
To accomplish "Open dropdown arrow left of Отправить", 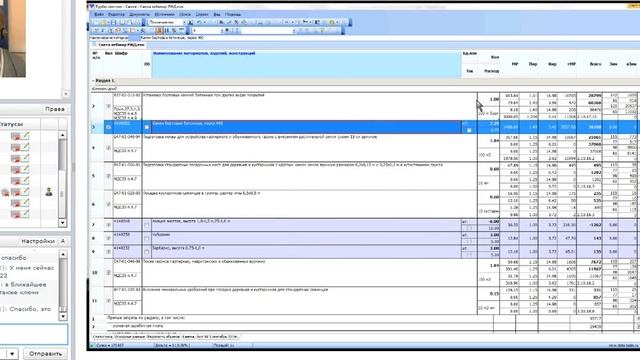I will [12, 353].
